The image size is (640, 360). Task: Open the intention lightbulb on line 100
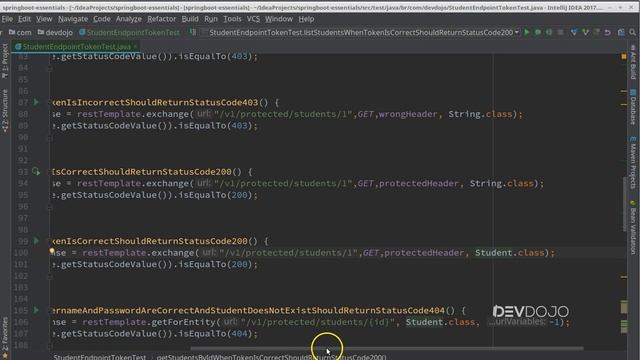click(52, 251)
